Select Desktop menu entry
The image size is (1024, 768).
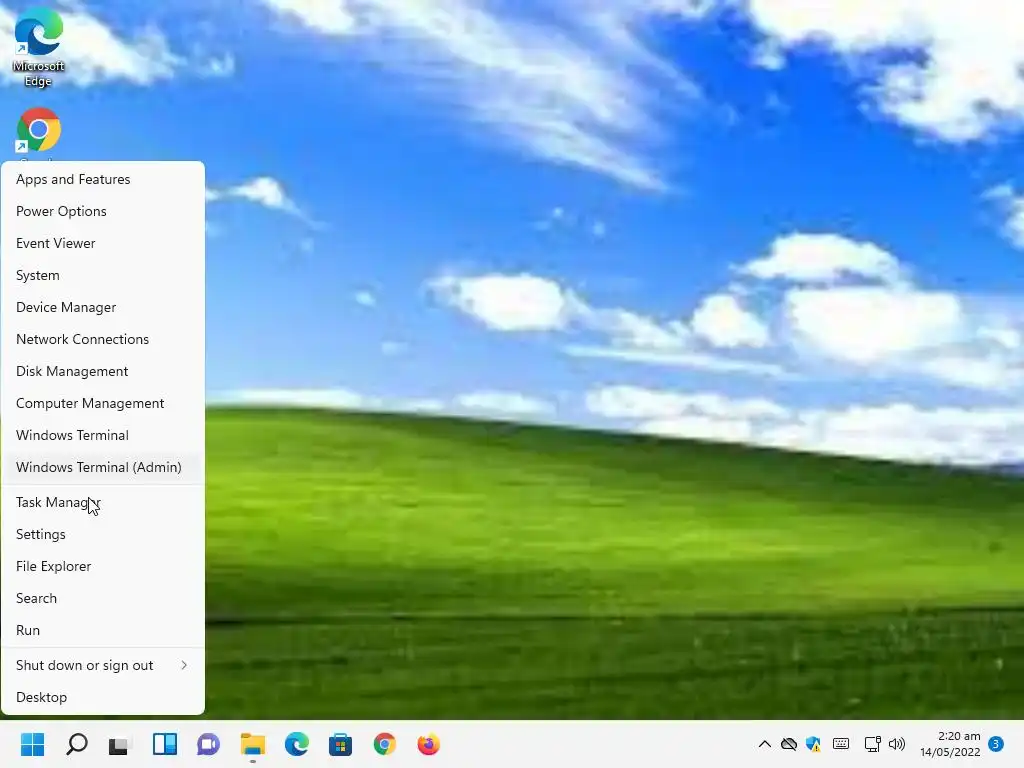(x=103, y=697)
